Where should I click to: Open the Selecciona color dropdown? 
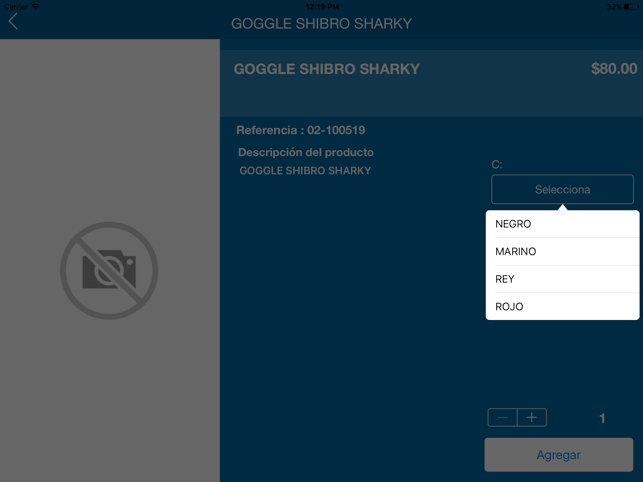pos(562,189)
